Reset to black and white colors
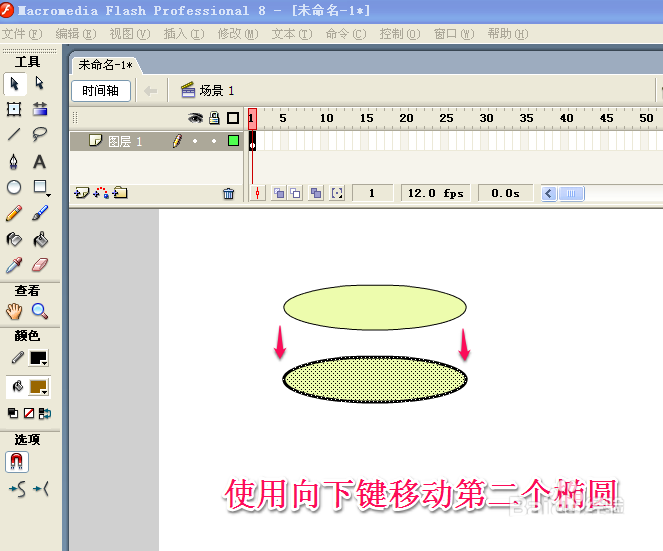 13,413
